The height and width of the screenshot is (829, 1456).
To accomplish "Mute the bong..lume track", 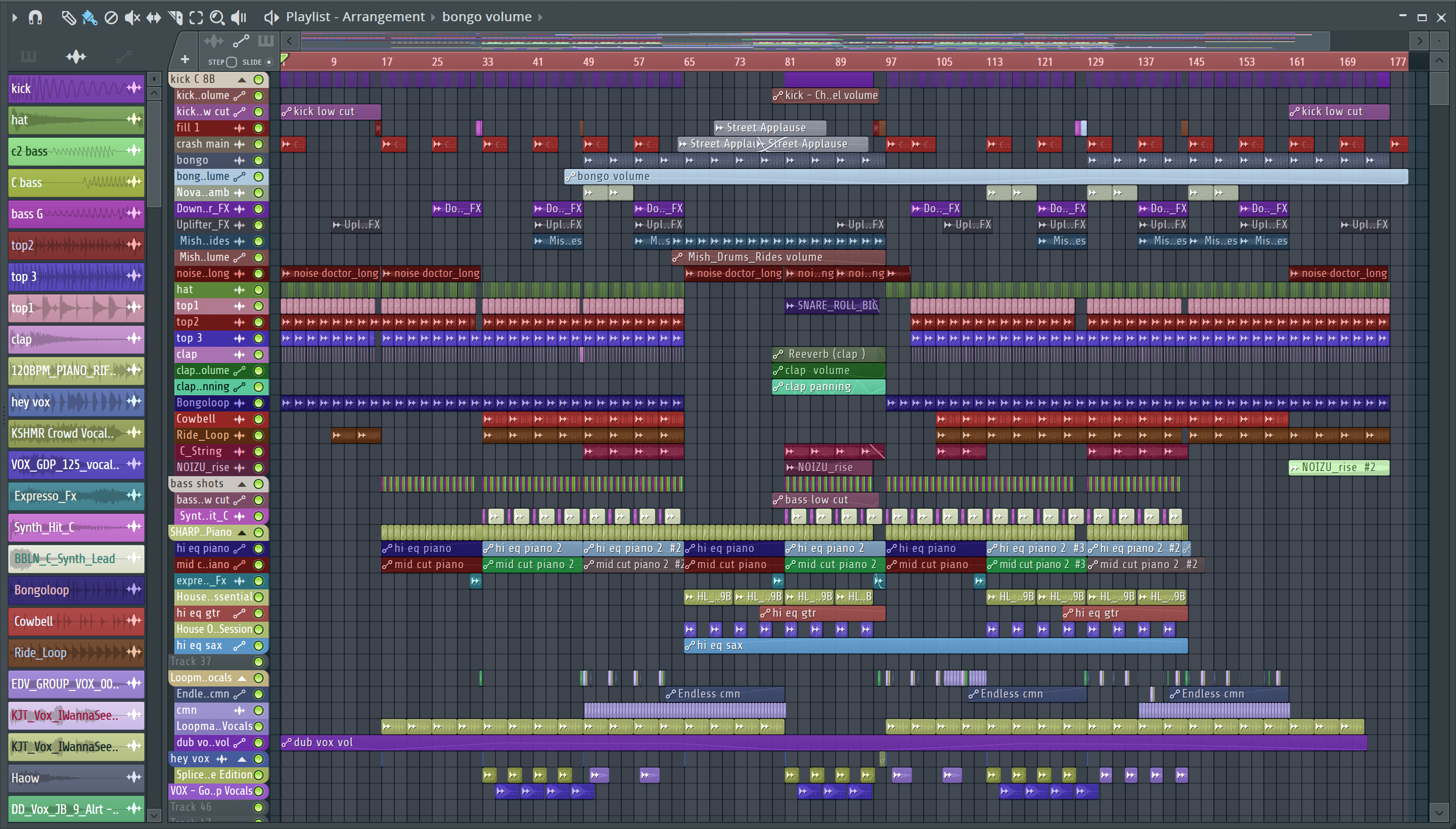I will pos(258,176).
